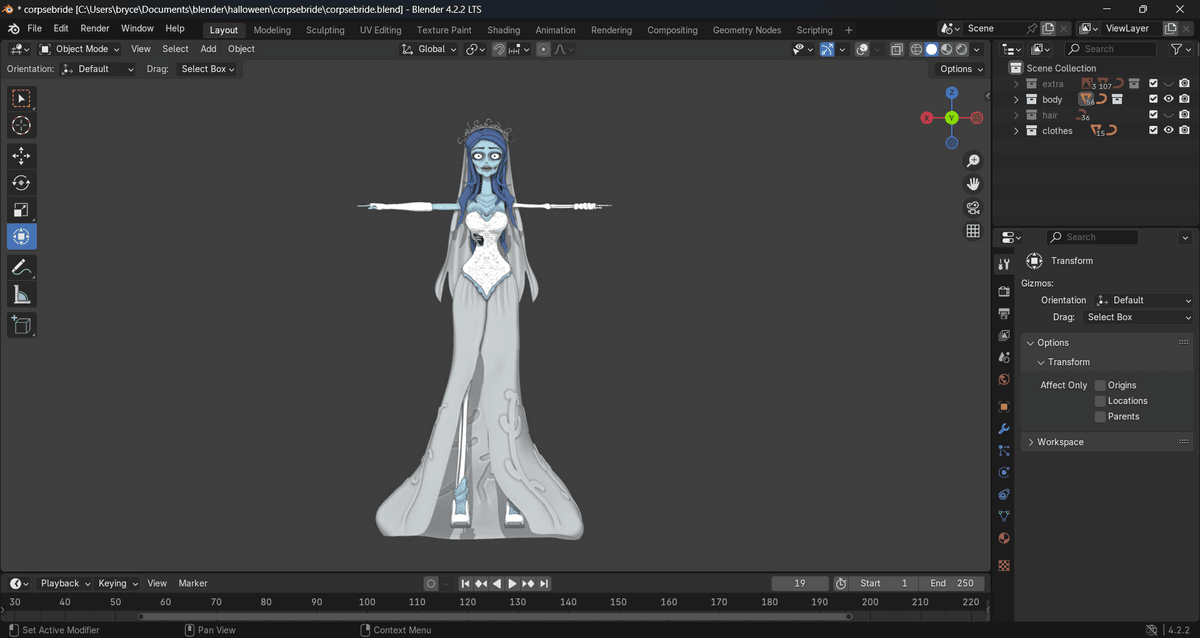The width and height of the screenshot is (1200, 638).
Task: Choose the 3D Cursor tool
Action: point(21,125)
